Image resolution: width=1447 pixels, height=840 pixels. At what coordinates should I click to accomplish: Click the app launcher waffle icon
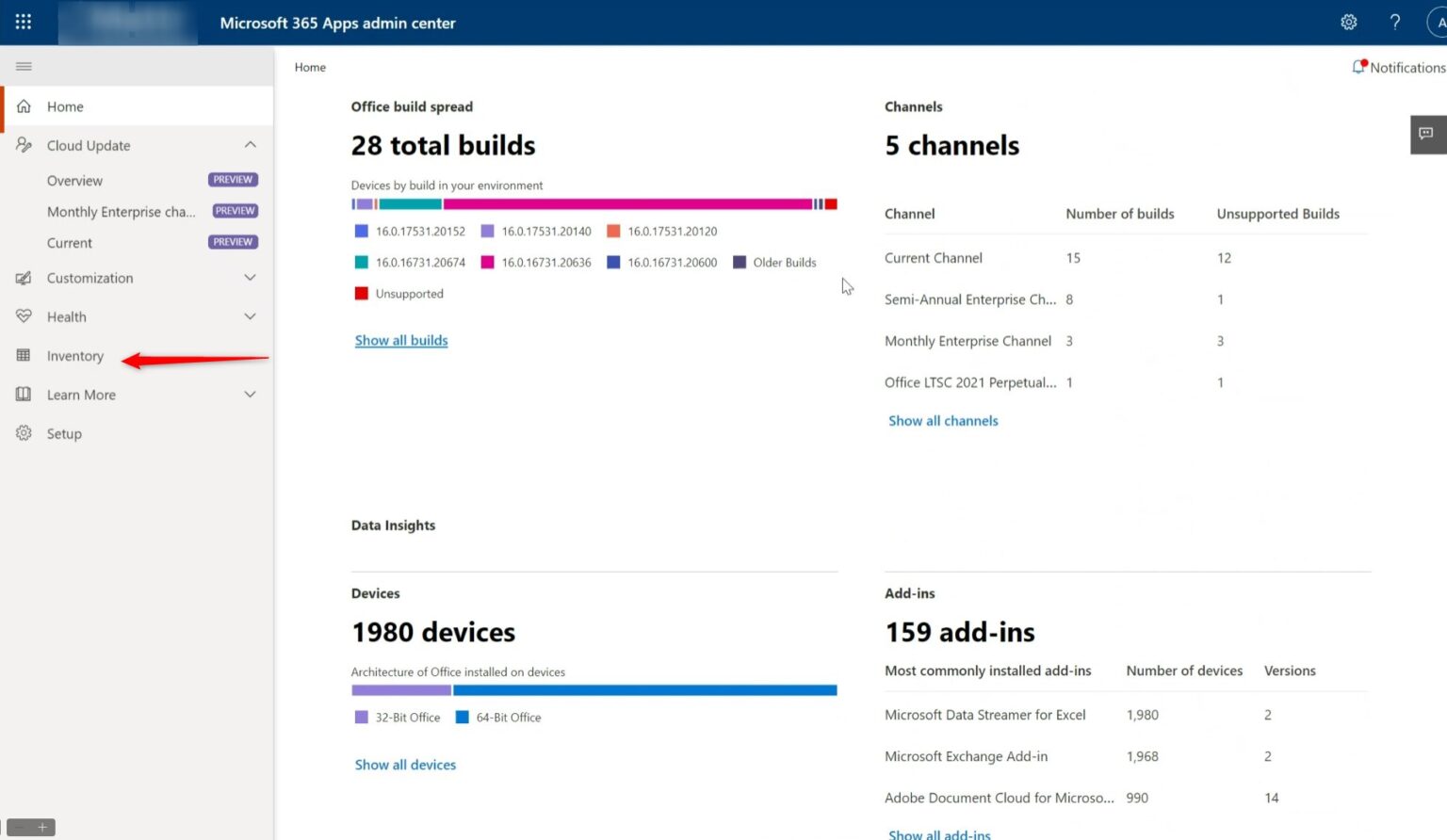click(23, 22)
